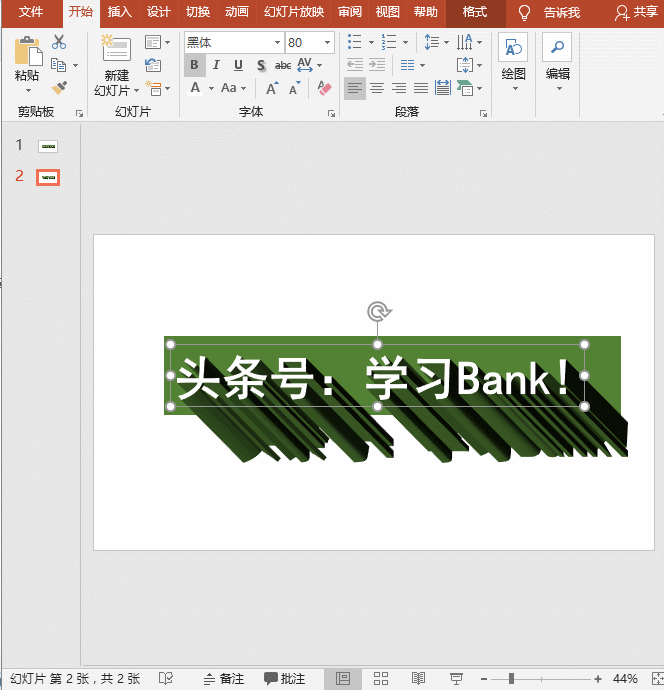664x690 pixels.
Task: Copy selection with the copy icon
Action: click(x=59, y=65)
